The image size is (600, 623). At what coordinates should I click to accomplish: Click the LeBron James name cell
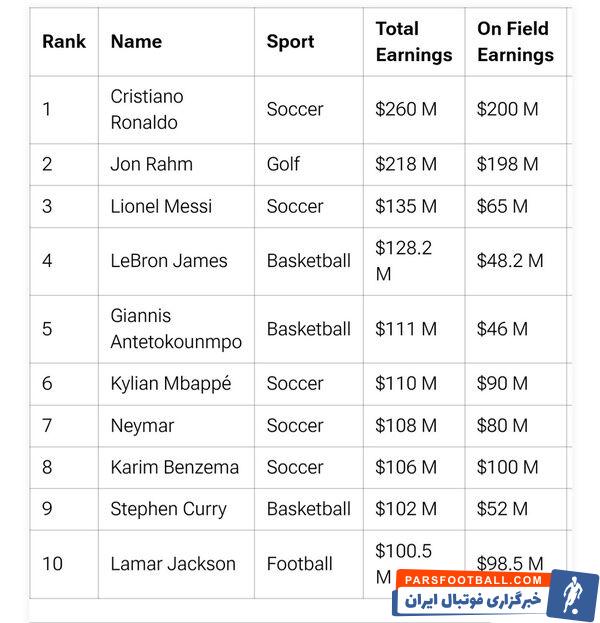click(x=169, y=261)
